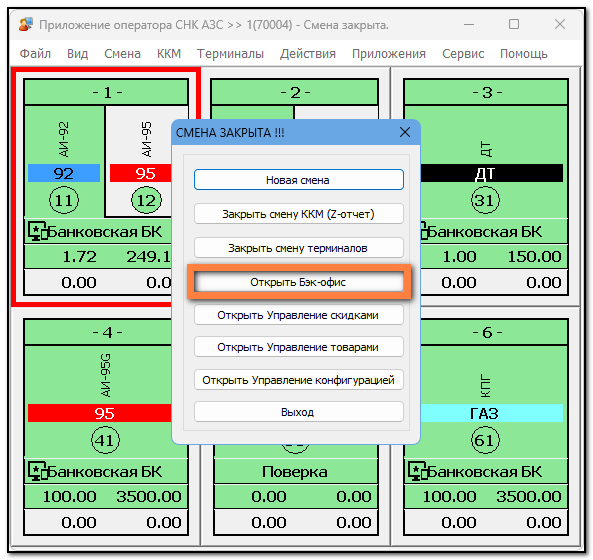Click 'Открыть Управление скидками' button
Screen dimensions: 593x560
[x=299, y=315]
